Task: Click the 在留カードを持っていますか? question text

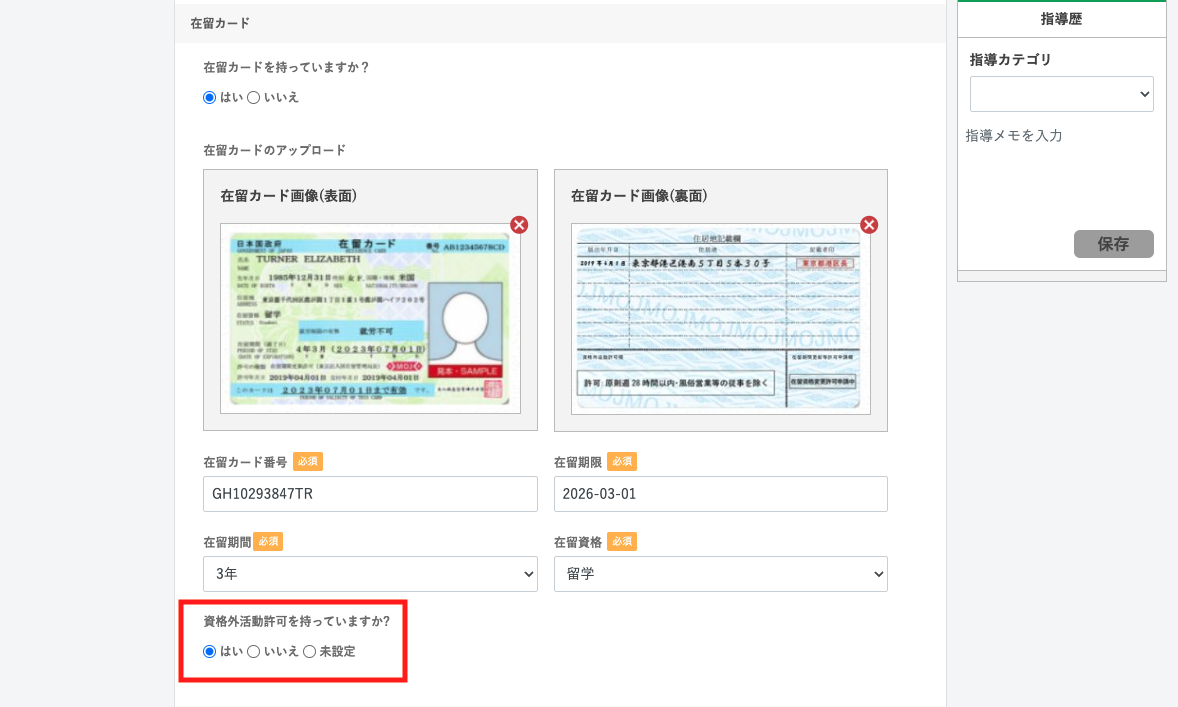Action: click(287, 67)
